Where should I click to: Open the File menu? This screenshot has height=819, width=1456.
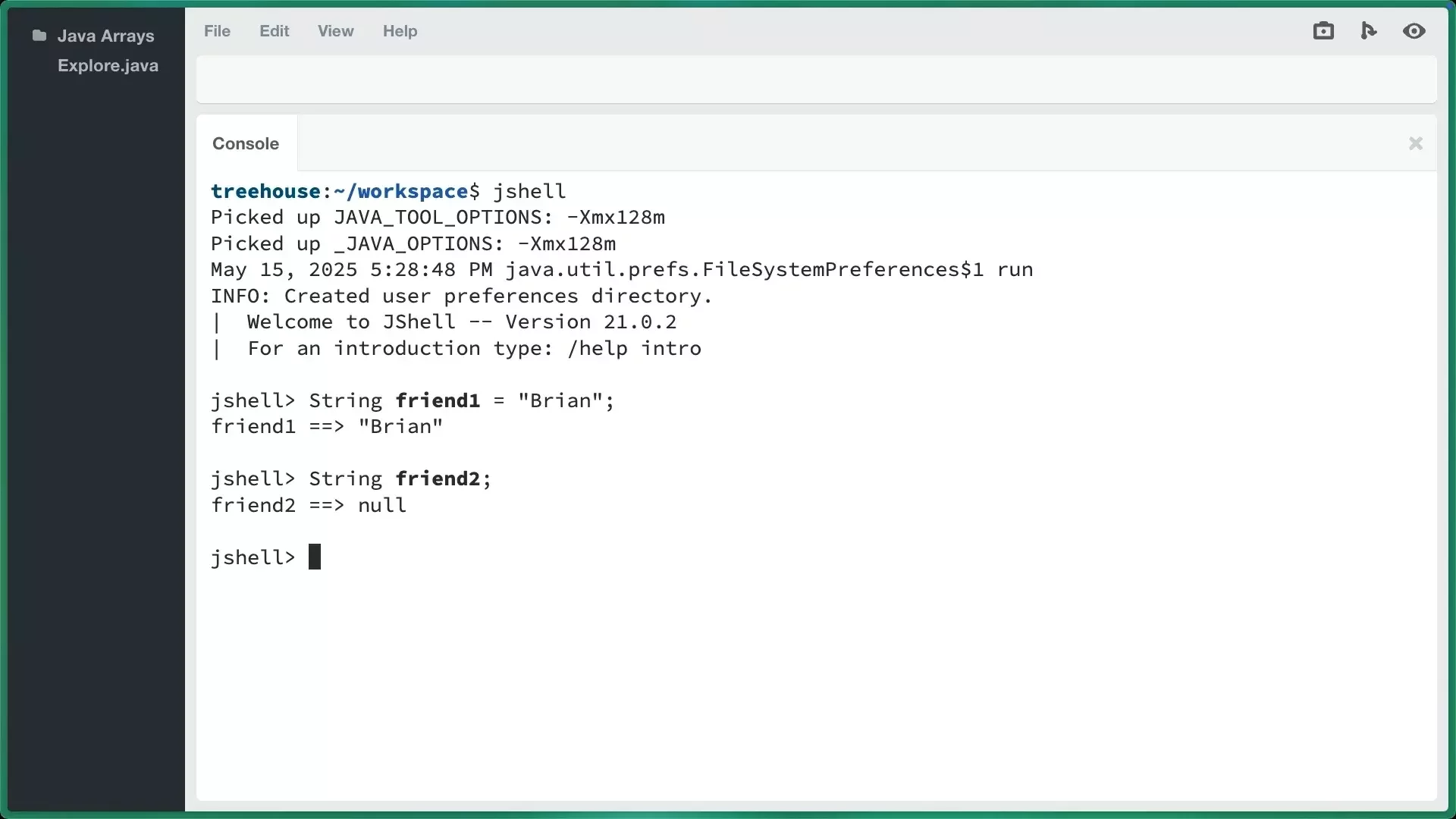coord(217,31)
